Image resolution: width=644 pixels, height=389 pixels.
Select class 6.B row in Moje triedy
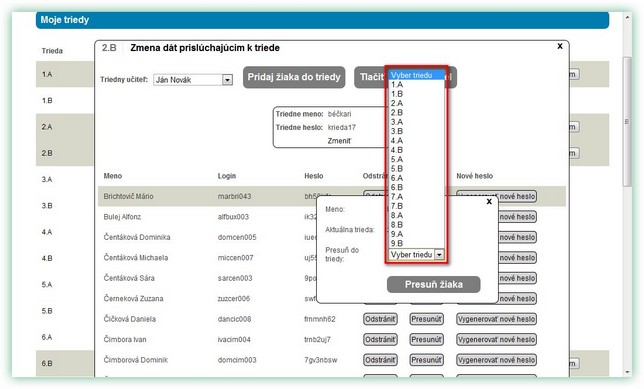(65, 363)
